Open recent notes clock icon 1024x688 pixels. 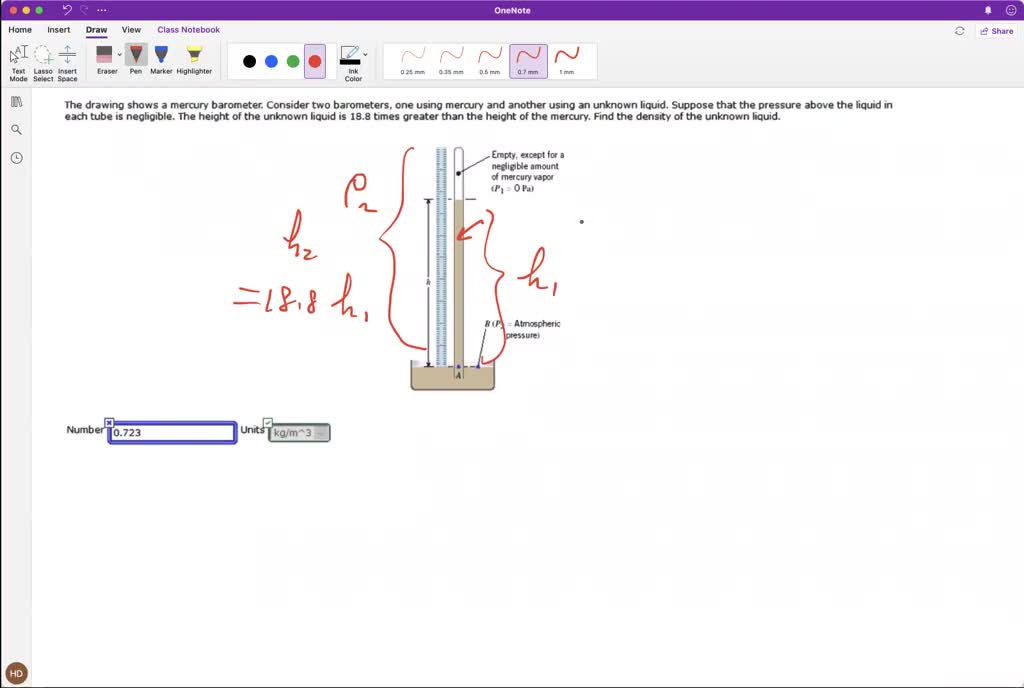[x=17, y=158]
